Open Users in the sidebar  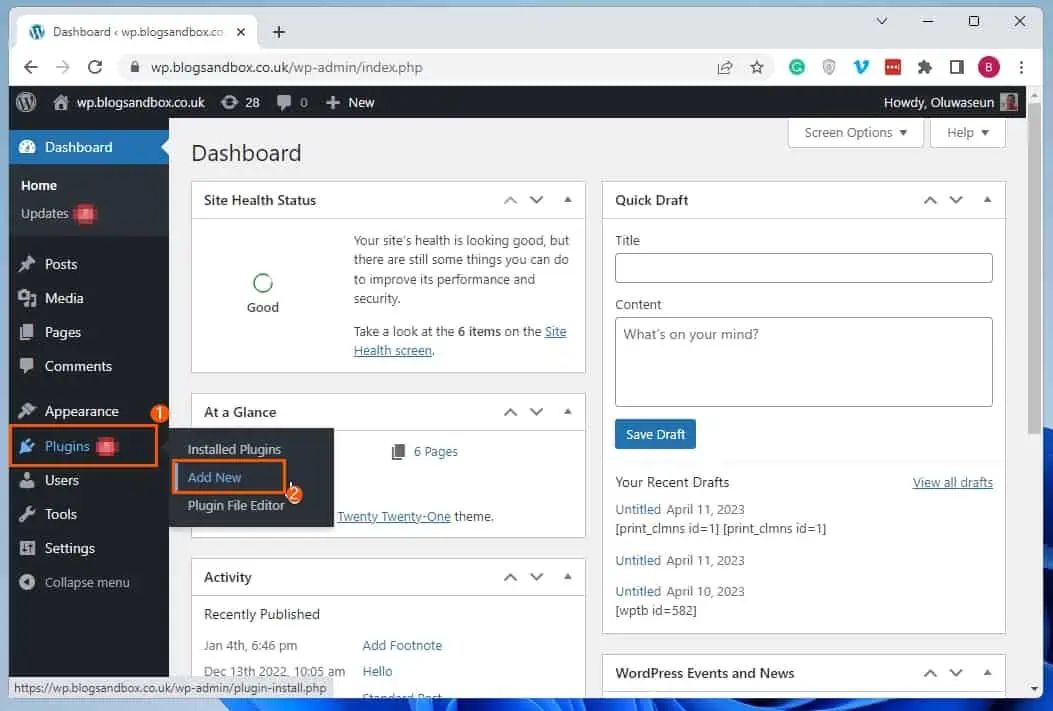coord(89,480)
